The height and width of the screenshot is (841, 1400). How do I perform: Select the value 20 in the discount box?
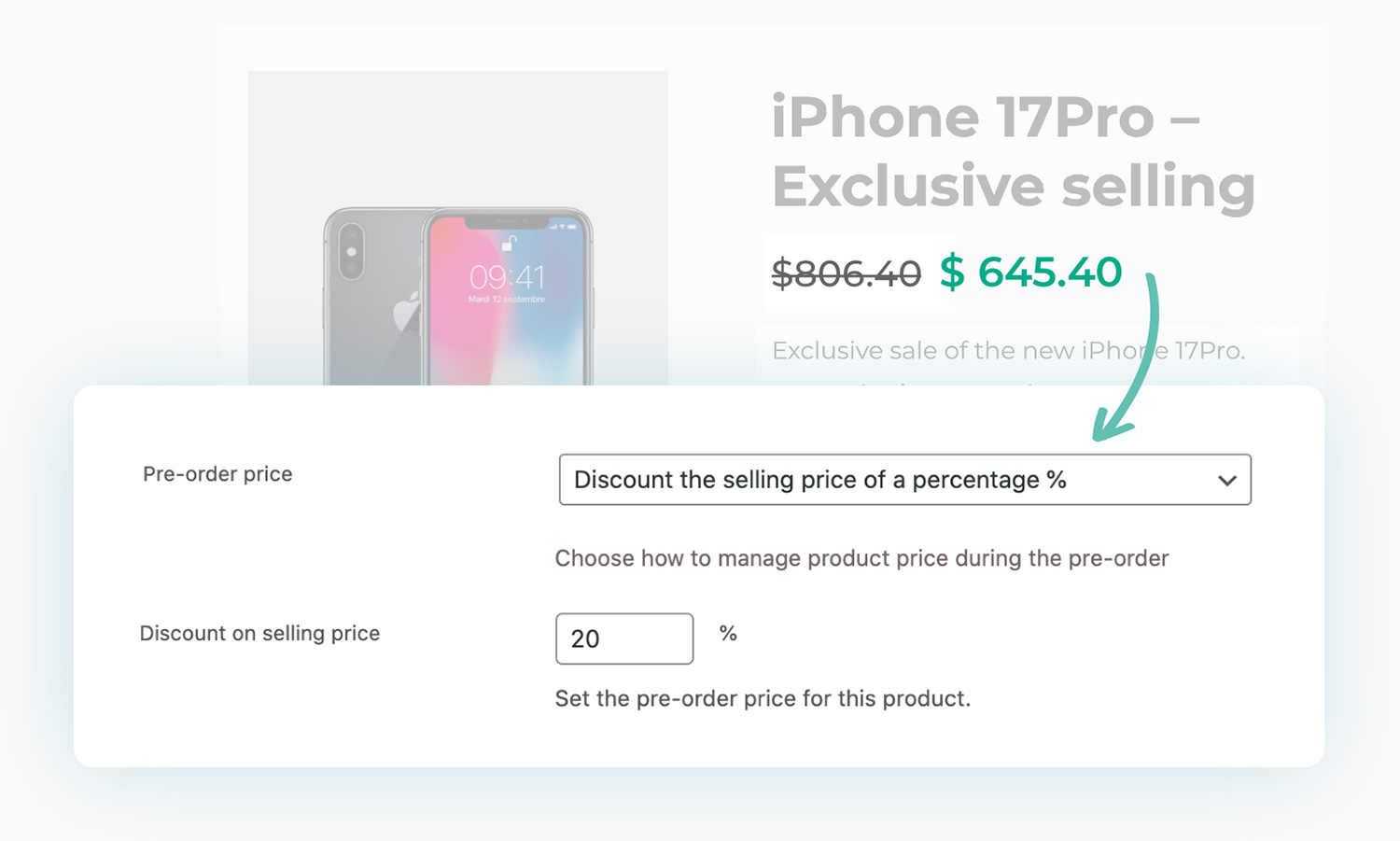tap(582, 638)
